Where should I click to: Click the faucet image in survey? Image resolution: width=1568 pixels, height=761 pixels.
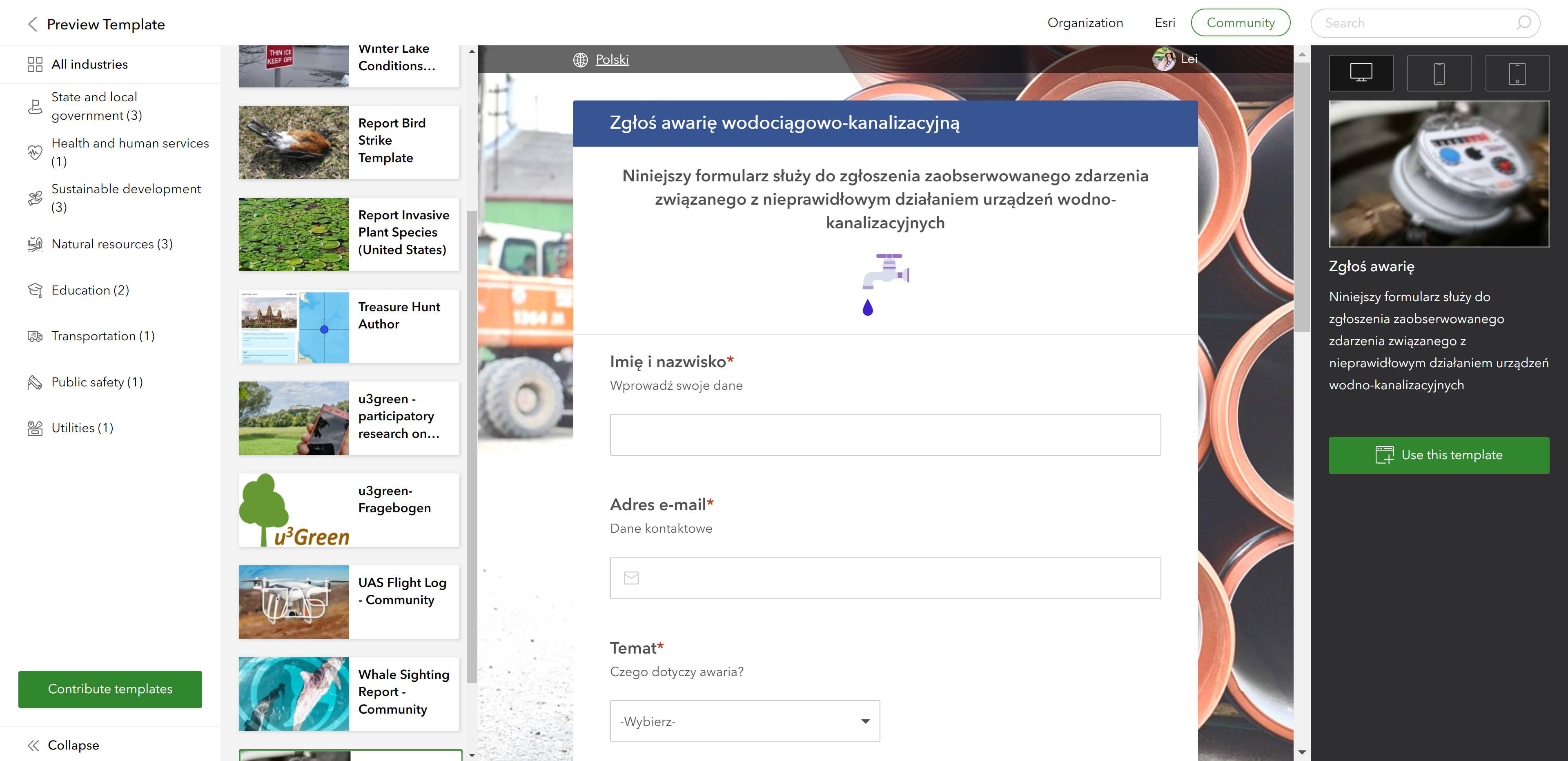point(886,284)
